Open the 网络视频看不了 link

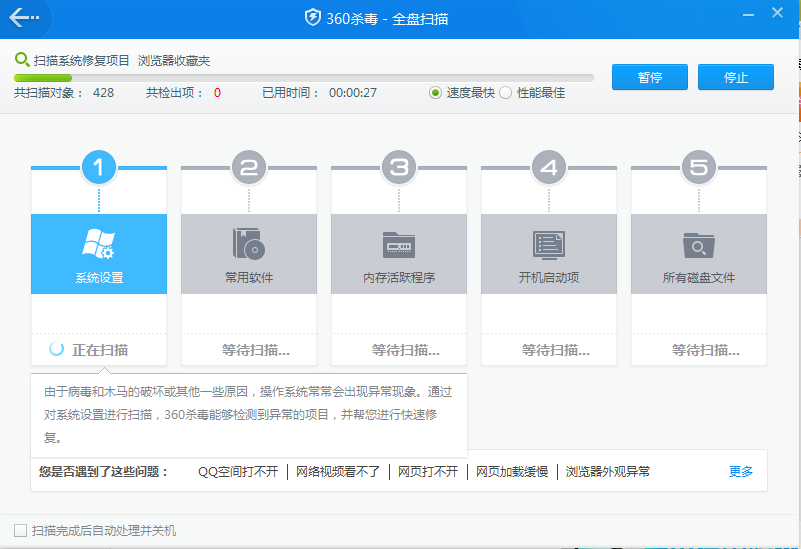pyautogui.click(x=337, y=471)
